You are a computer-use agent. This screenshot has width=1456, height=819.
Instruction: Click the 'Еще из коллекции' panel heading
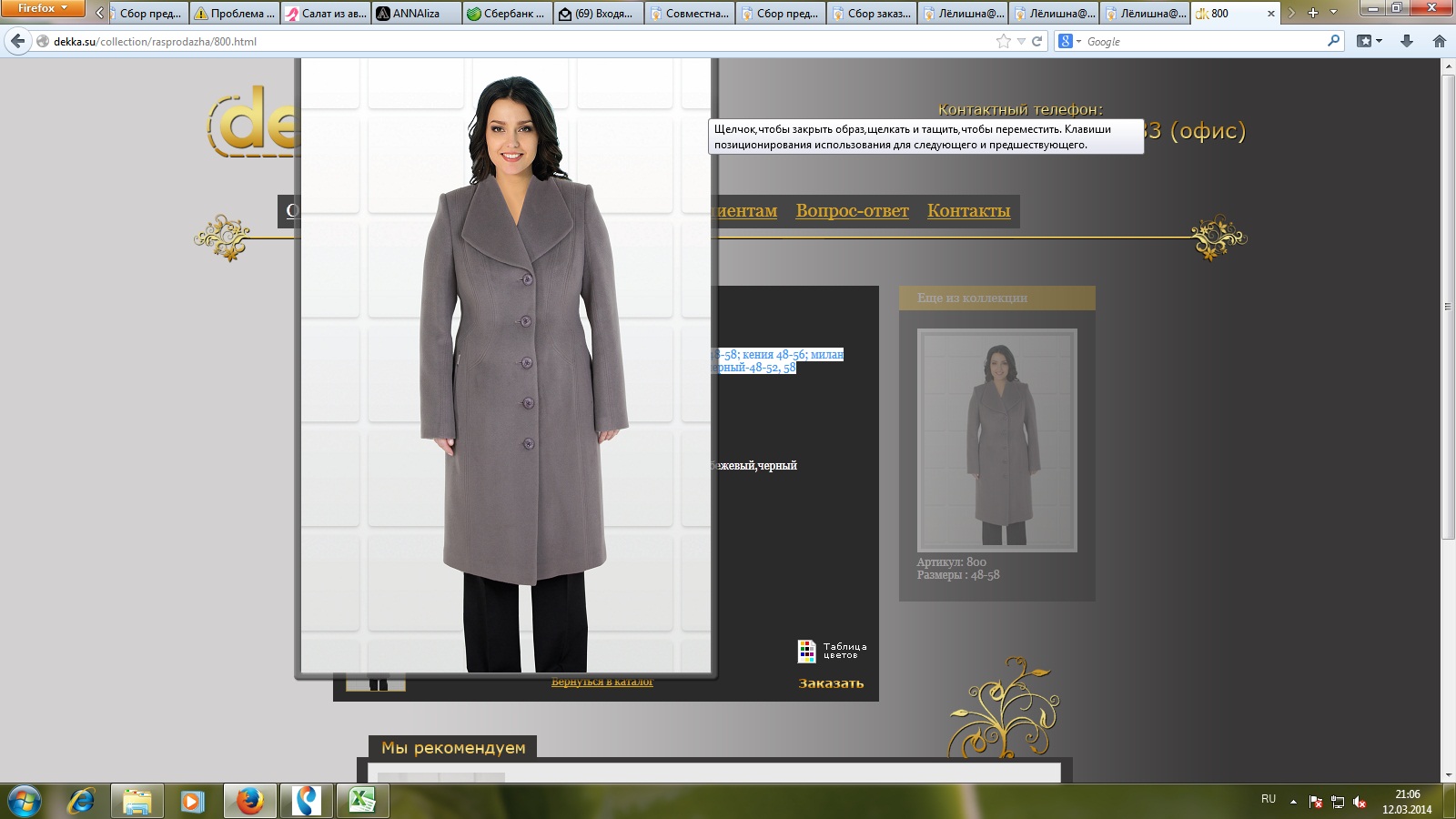point(972,298)
